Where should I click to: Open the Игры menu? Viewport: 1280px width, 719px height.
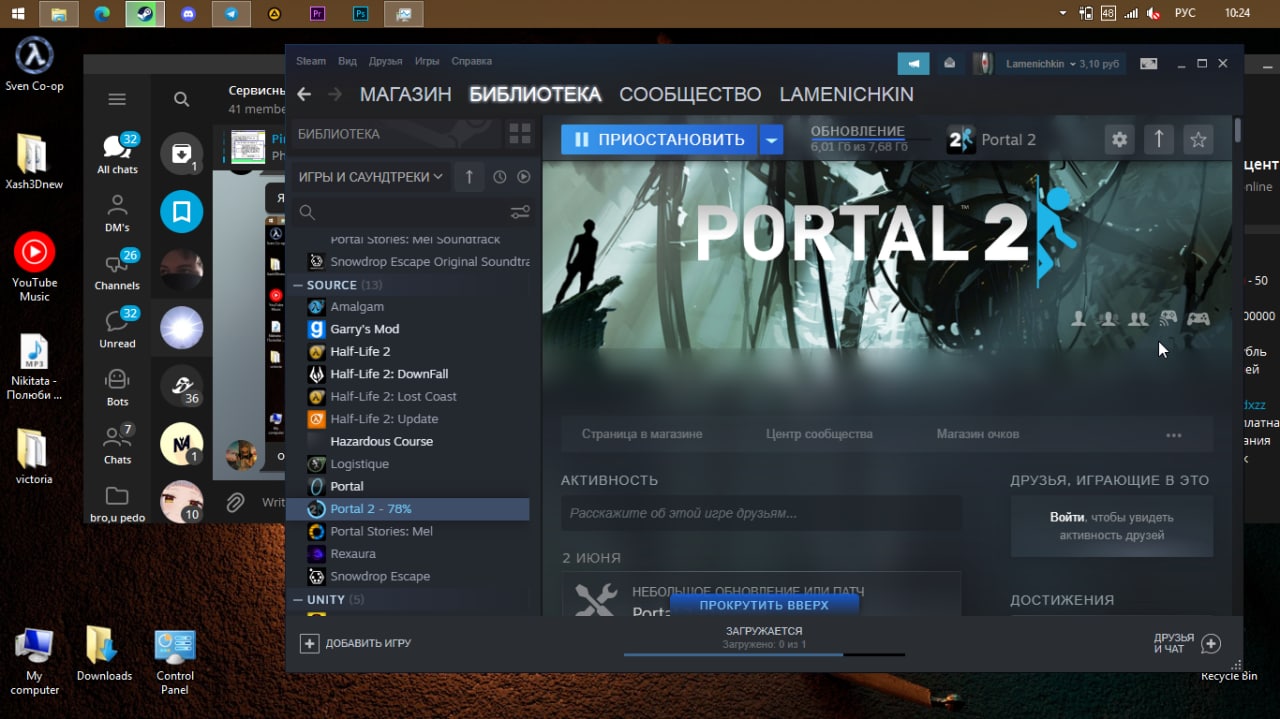click(x=427, y=61)
